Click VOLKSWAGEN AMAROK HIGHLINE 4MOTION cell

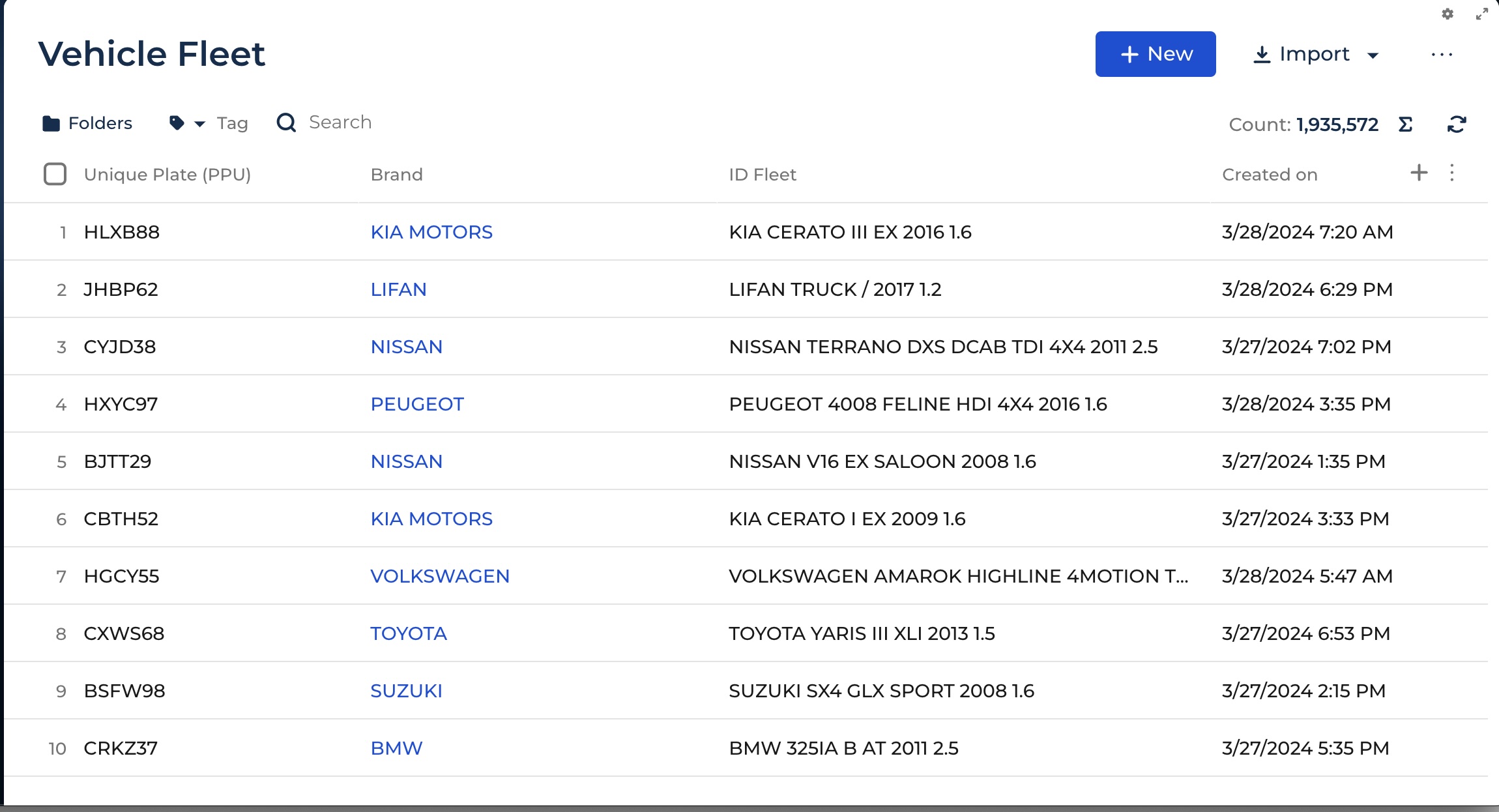(x=959, y=576)
